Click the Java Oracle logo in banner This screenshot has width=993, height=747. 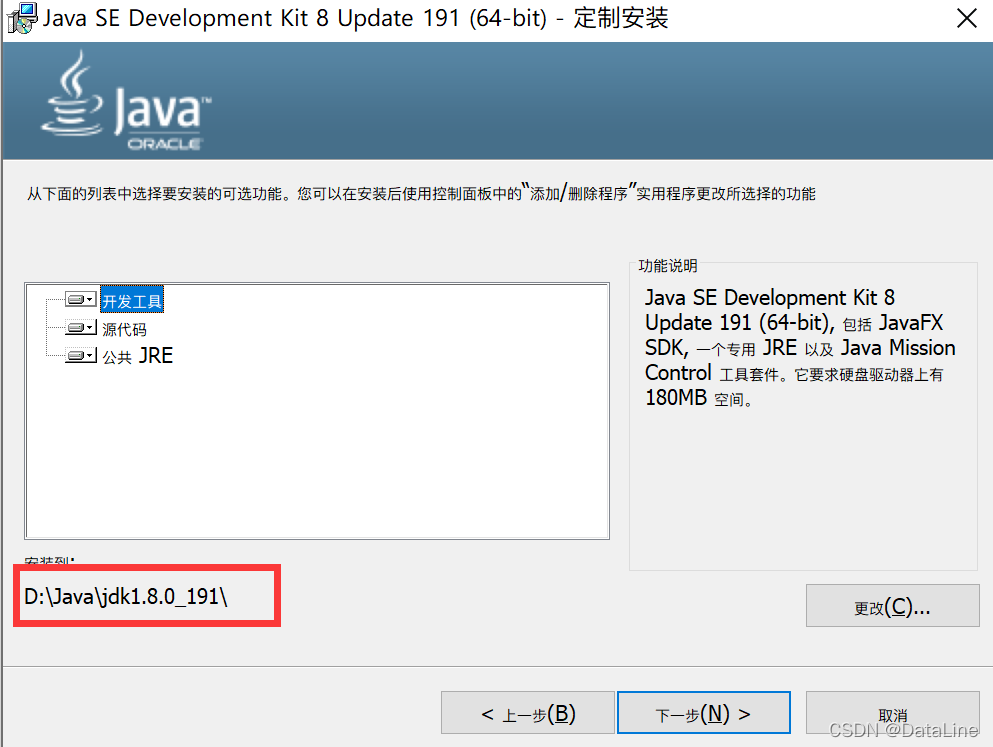(127, 101)
